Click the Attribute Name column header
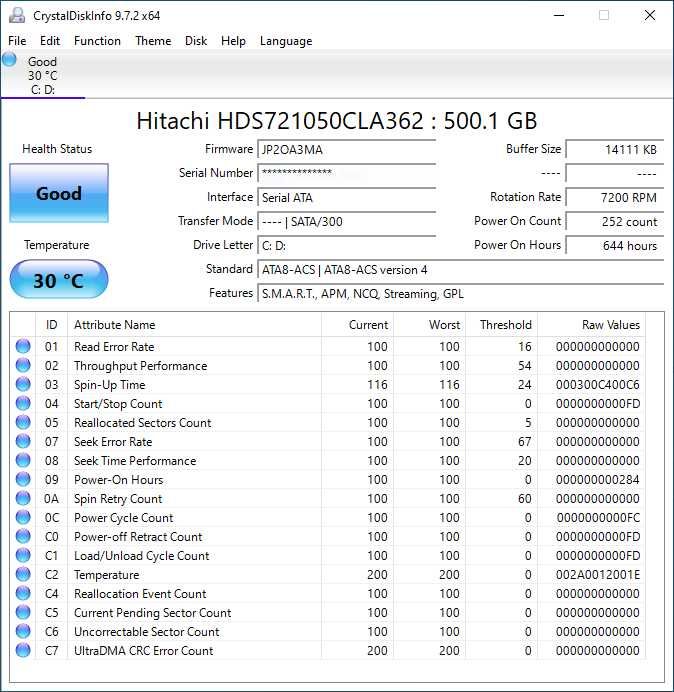The height and width of the screenshot is (692, 674). tap(195, 325)
